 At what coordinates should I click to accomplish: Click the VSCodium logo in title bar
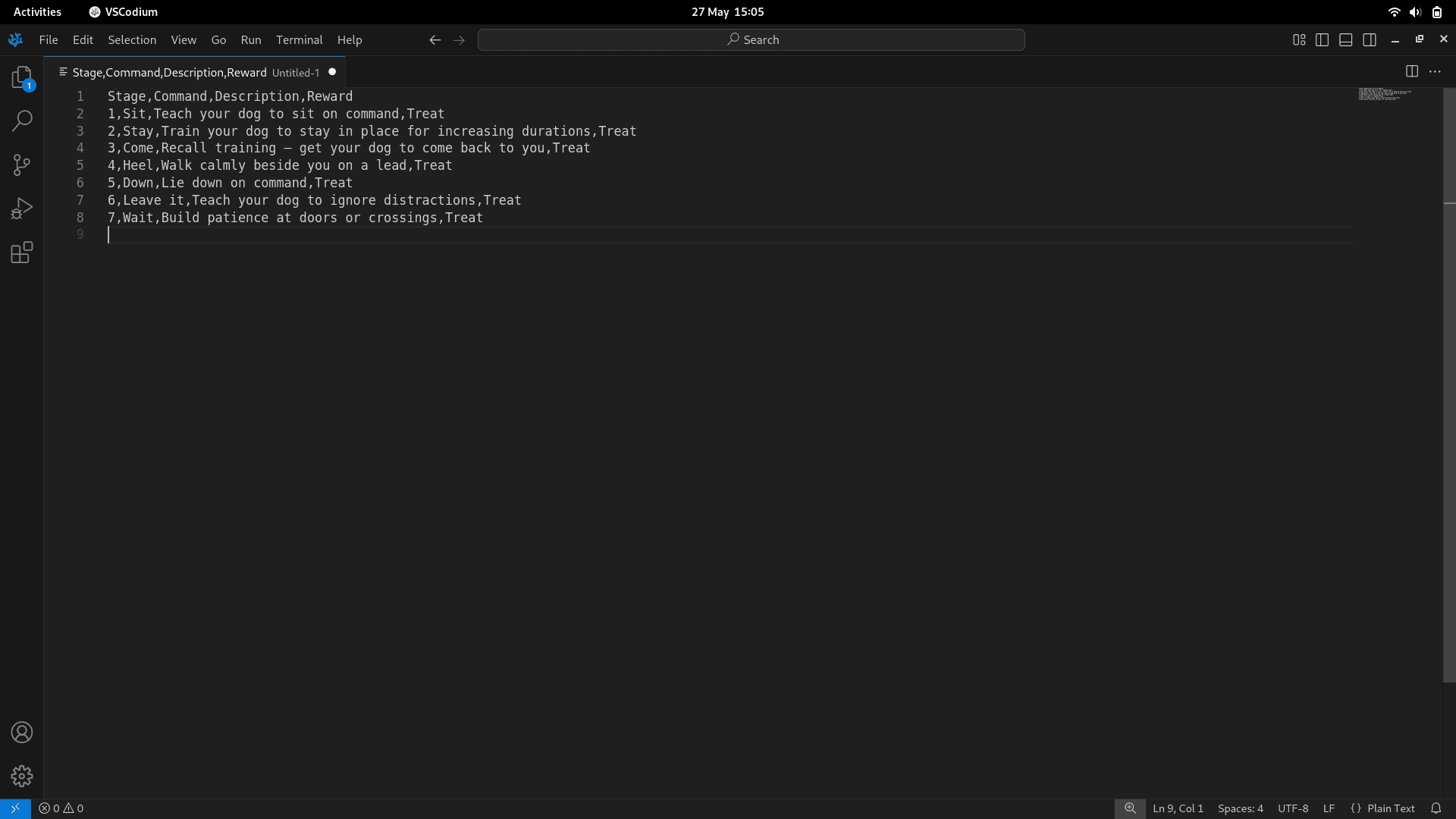[16, 39]
